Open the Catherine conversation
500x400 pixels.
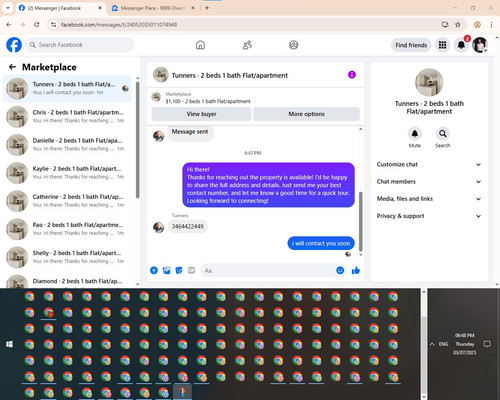click(68, 201)
